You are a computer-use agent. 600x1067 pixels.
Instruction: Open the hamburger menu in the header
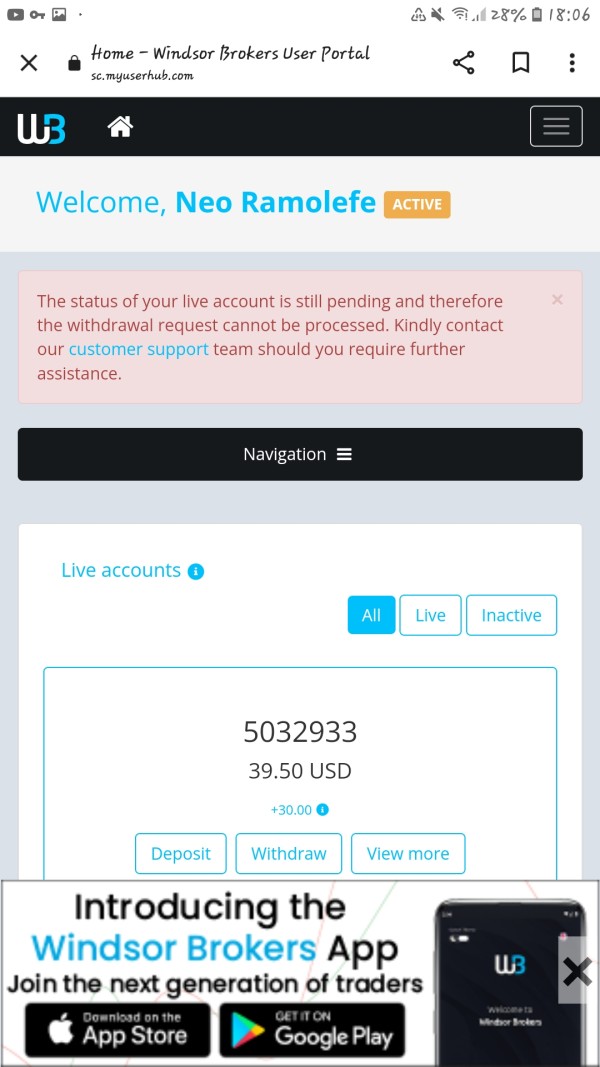click(x=555, y=126)
